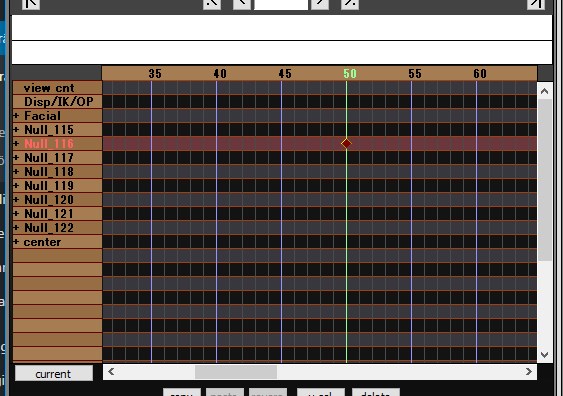Click the horizontal timeline scrollbar thumb
Viewport: 563px width, 396px height.
click(236, 372)
